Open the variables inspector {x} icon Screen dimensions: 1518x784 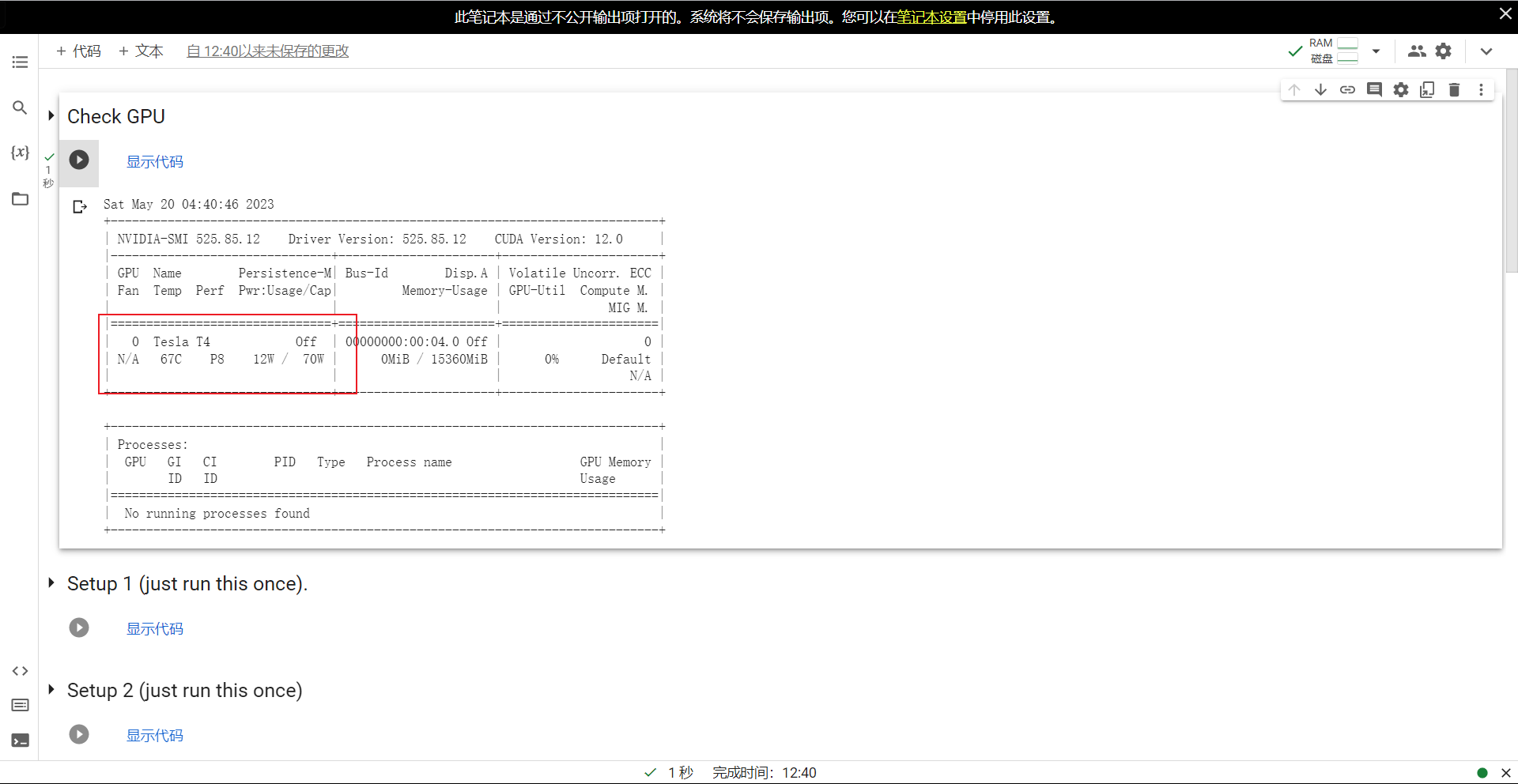pyautogui.click(x=20, y=153)
